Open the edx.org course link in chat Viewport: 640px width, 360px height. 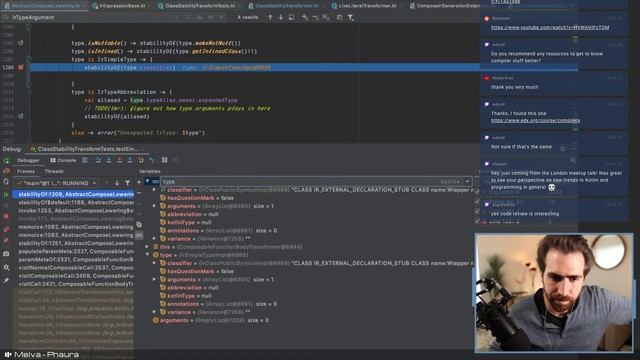click(535, 120)
